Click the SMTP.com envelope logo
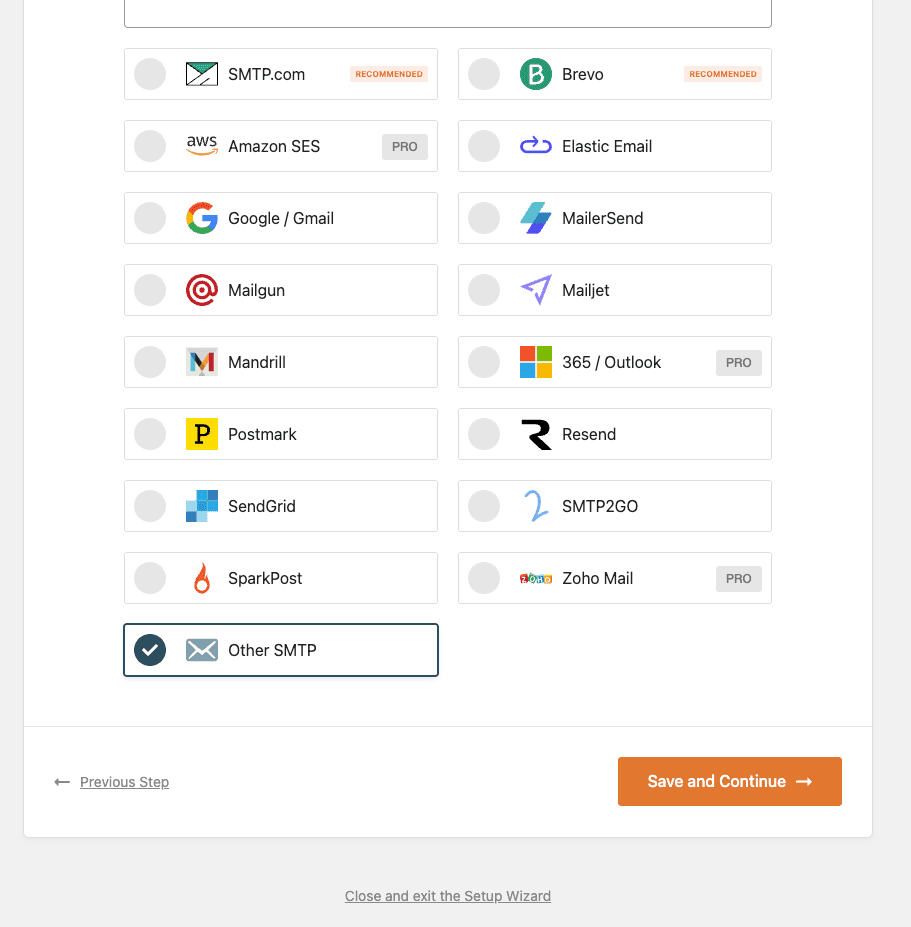The image size is (911, 927). [202, 74]
